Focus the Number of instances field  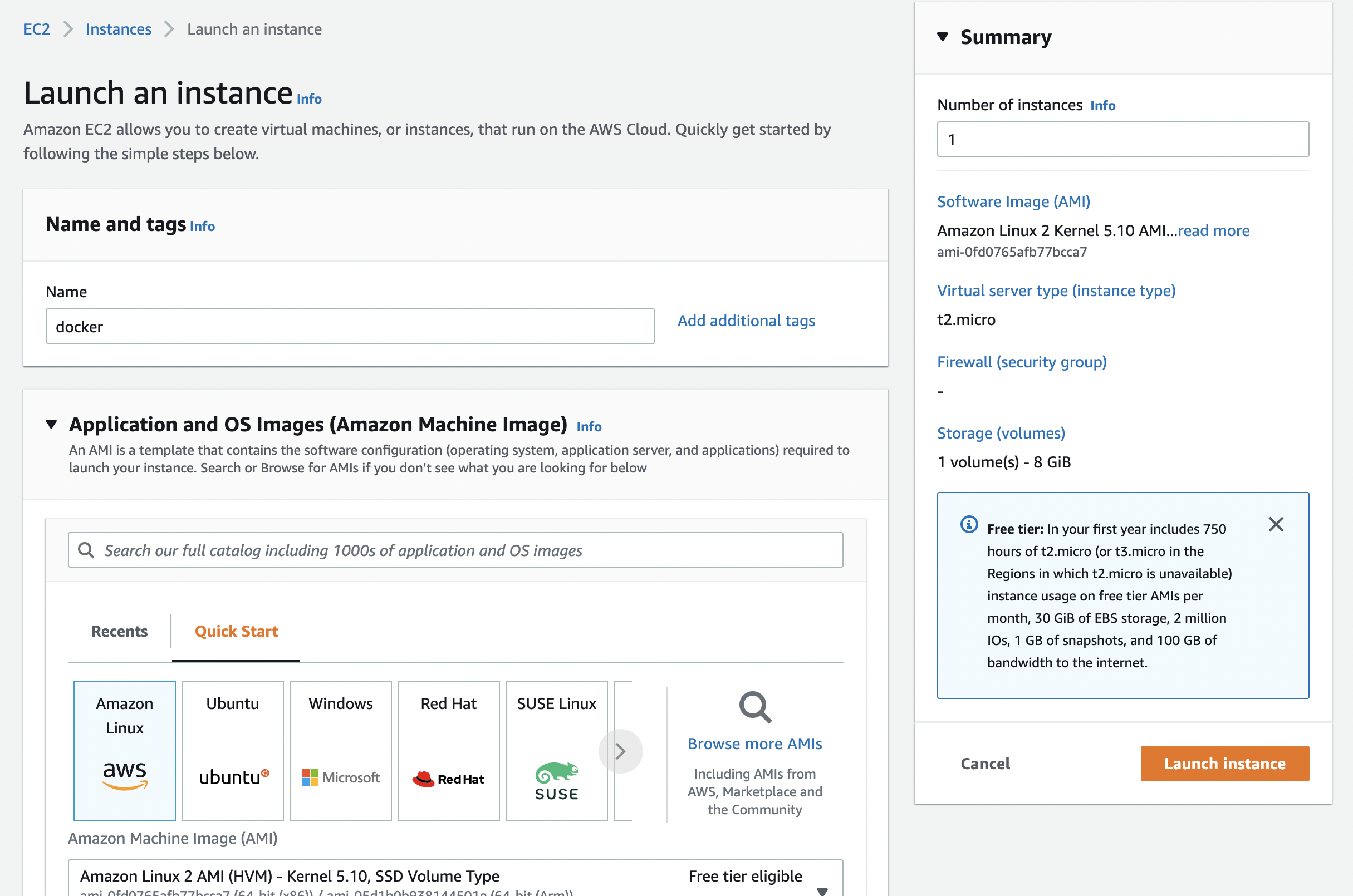1122,140
